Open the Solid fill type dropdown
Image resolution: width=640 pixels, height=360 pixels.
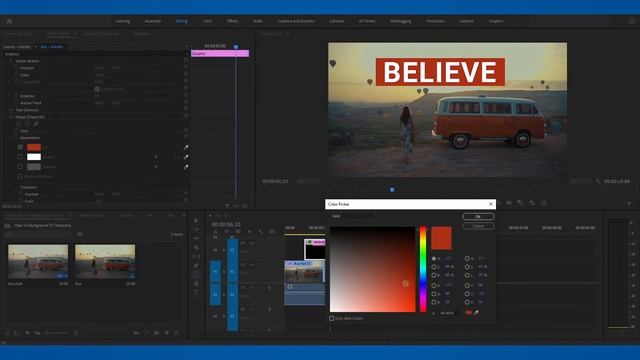point(355,216)
